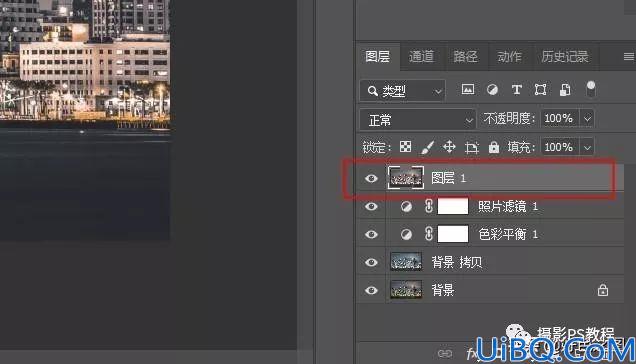
Task: Click mask link icon on 色彩平衡 1
Action: (x=429, y=234)
